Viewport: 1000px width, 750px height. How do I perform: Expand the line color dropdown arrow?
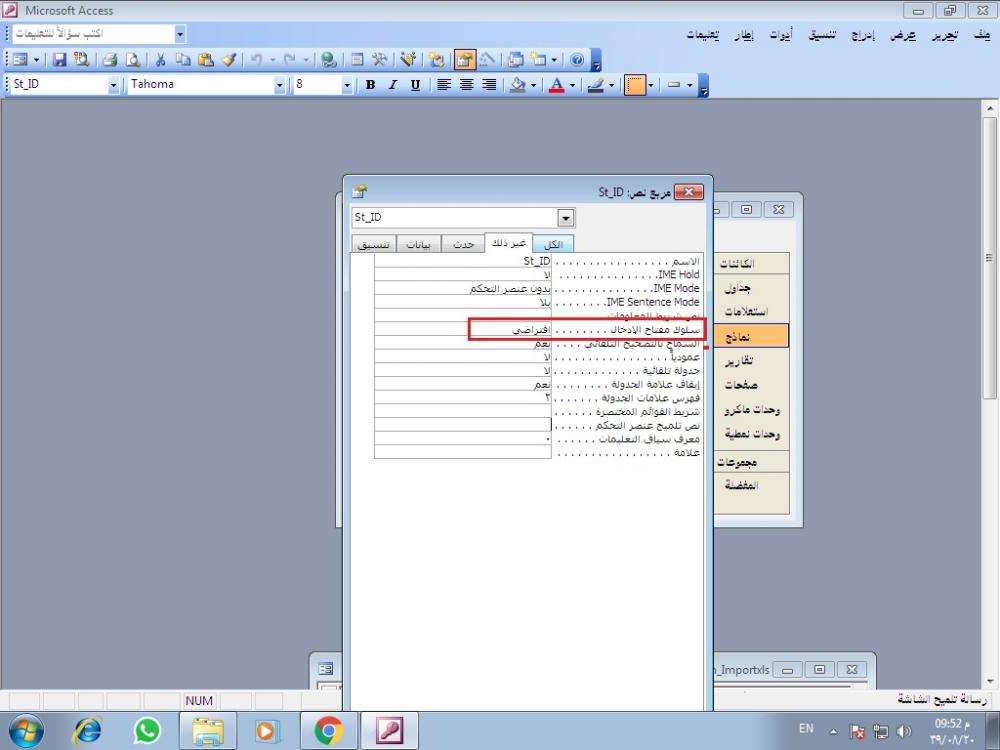[611, 85]
